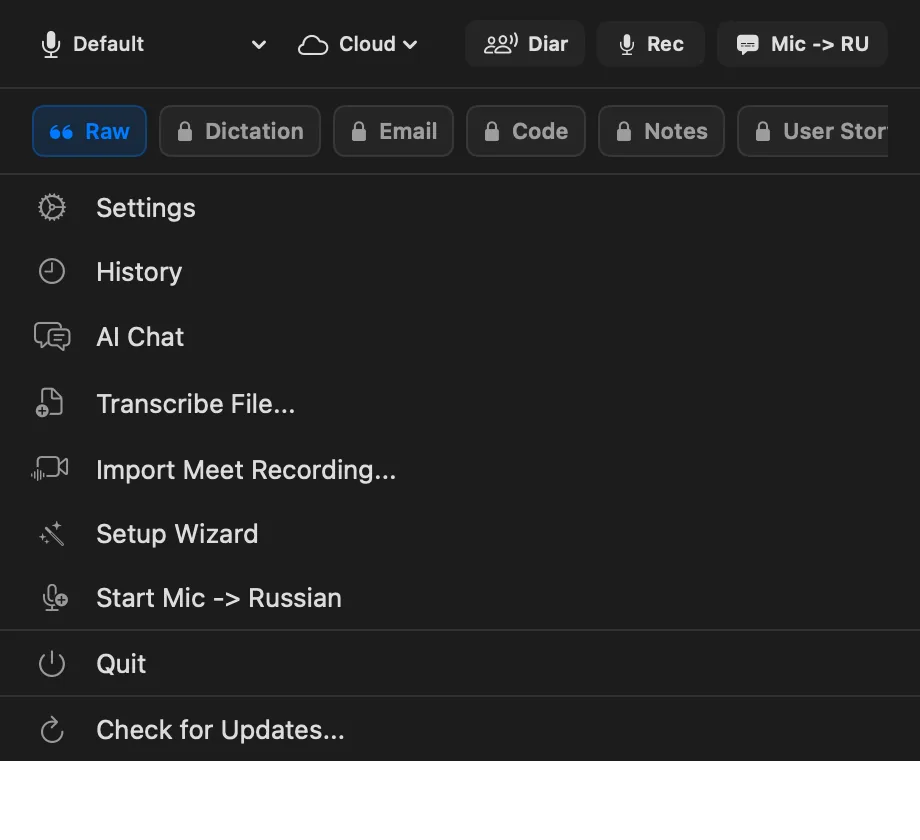Click the lock icon on Dictation

(x=185, y=131)
